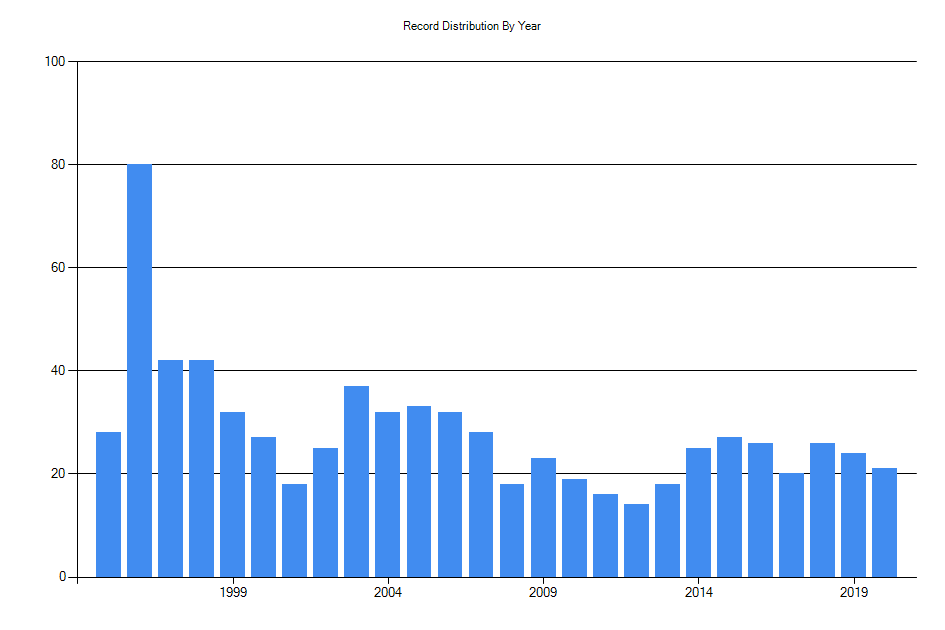The image size is (945, 630).
Task: Select the 2017 bar exactly at 20
Action: [791, 525]
